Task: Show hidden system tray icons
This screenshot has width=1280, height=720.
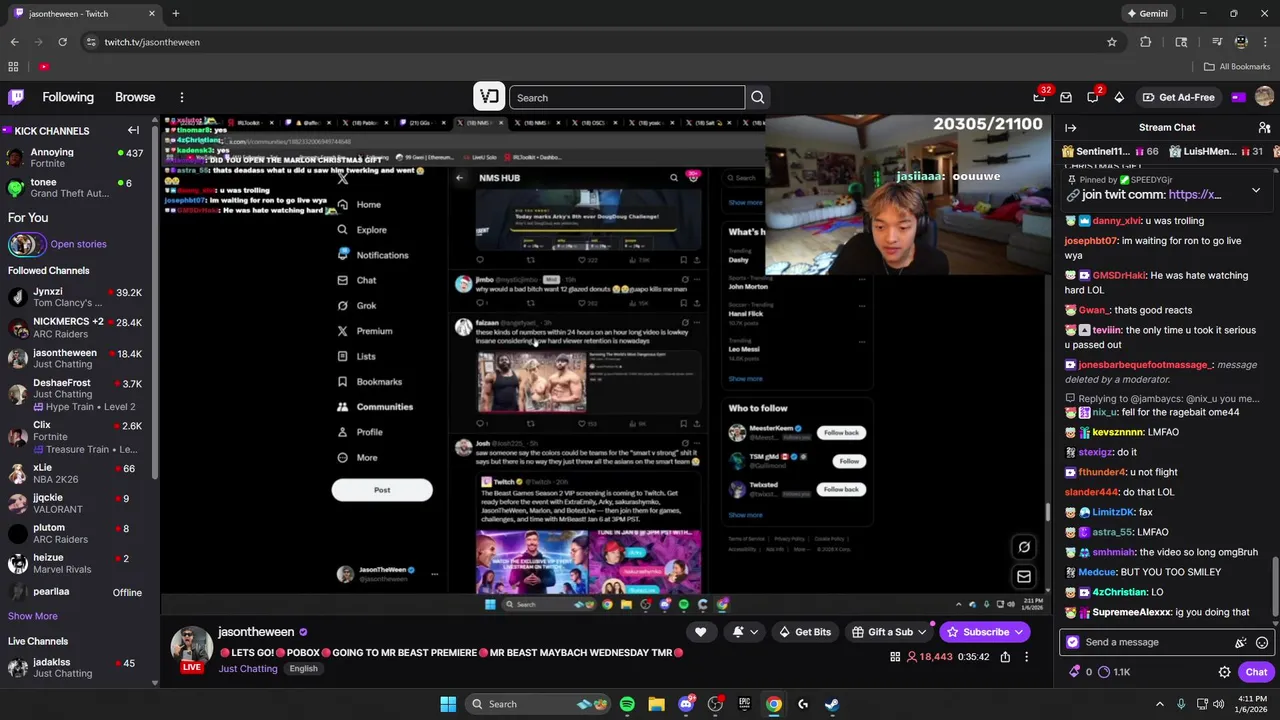Action: tap(1159, 704)
